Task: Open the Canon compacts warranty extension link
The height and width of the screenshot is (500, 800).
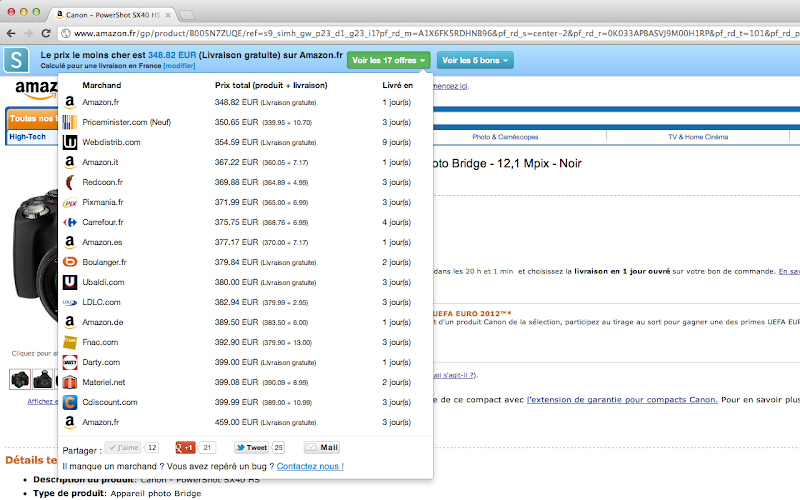Action: [622, 399]
